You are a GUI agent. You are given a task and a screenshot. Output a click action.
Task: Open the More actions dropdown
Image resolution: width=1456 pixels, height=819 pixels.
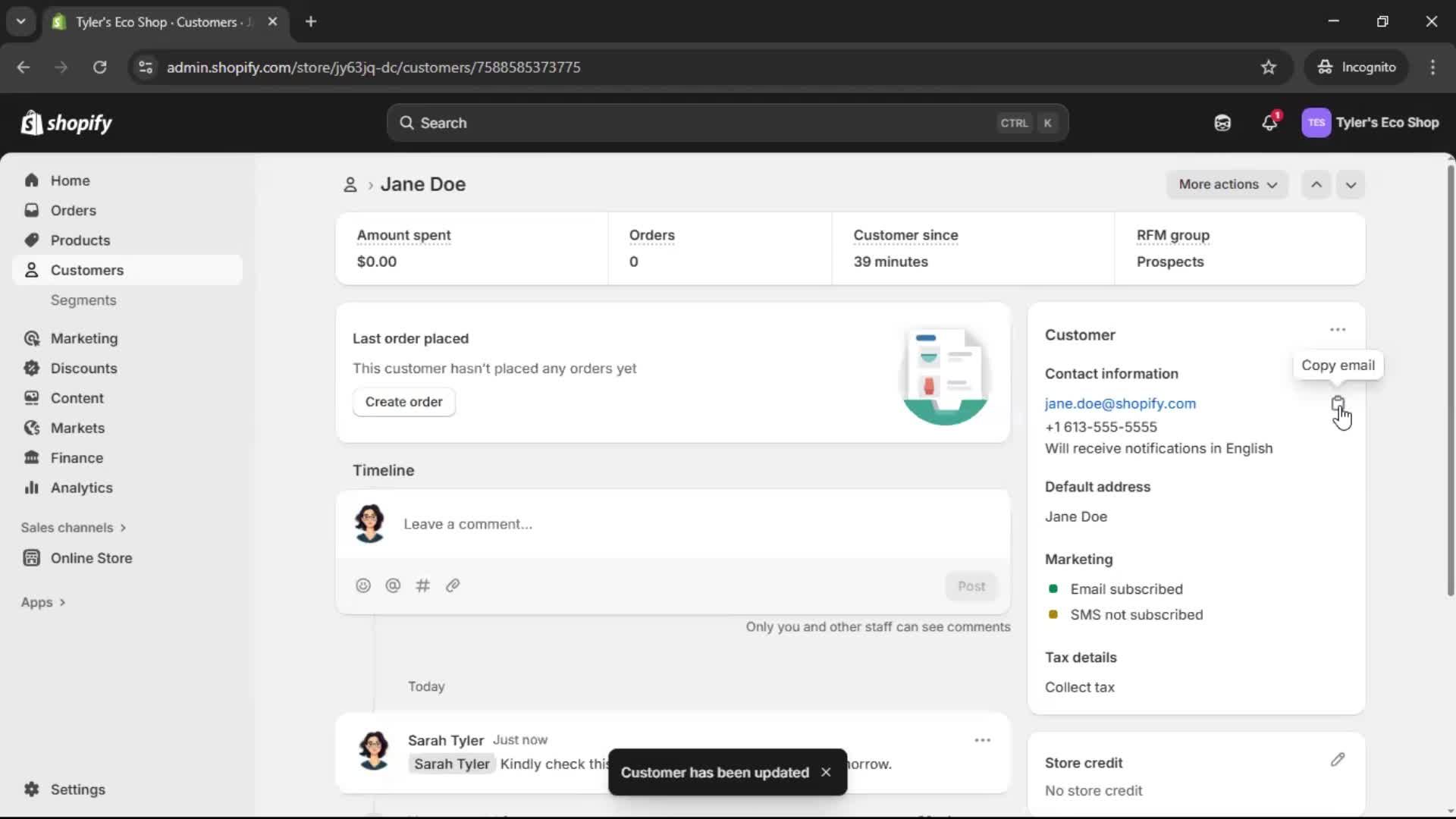point(1227,184)
